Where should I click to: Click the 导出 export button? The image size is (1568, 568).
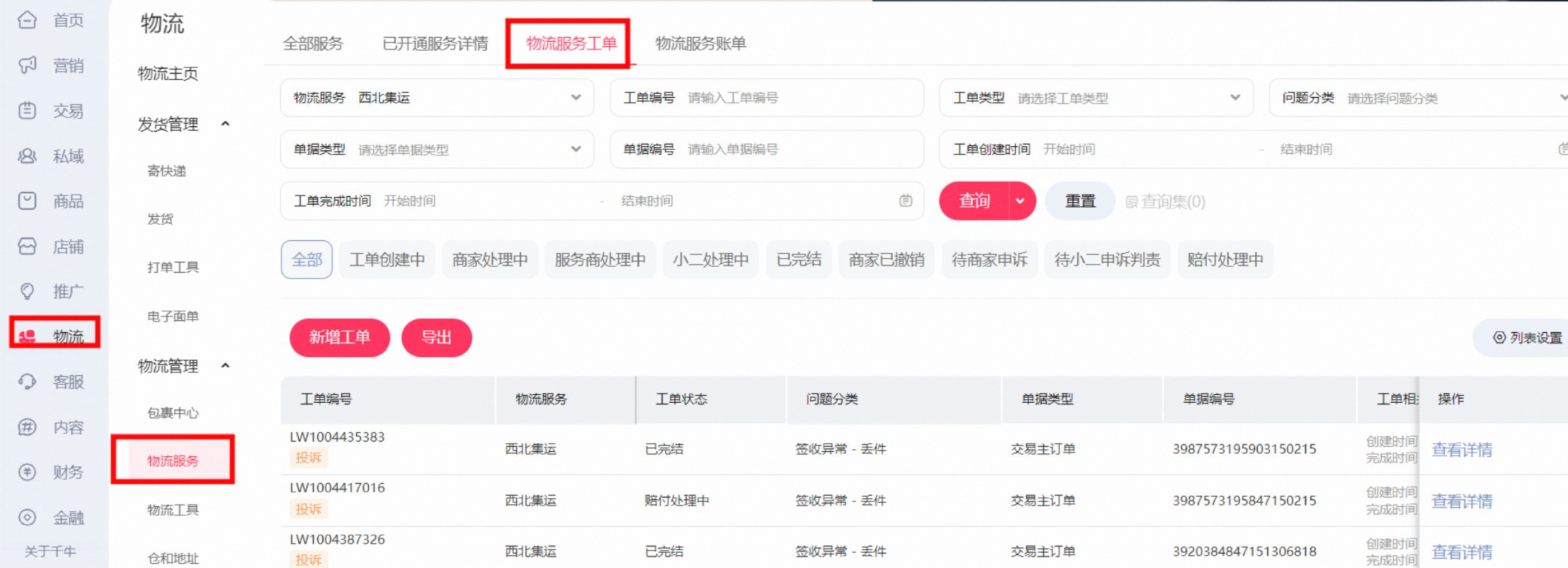(x=437, y=337)
